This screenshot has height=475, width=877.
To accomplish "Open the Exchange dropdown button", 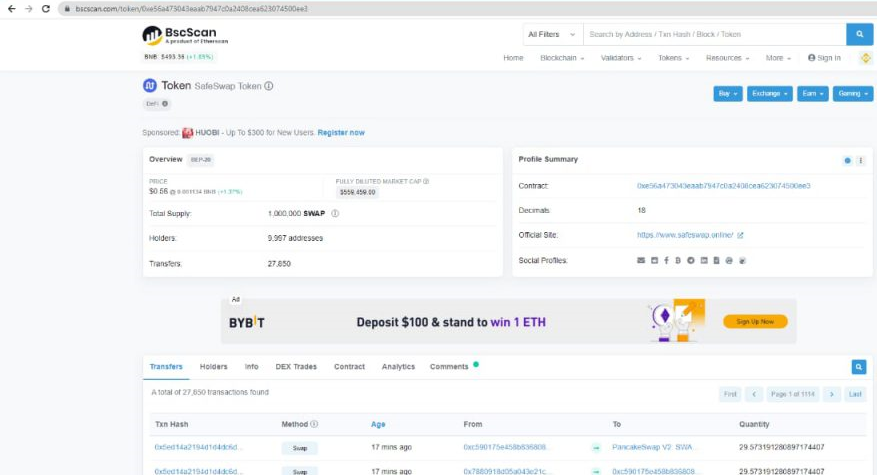I will tap(770, 93).
